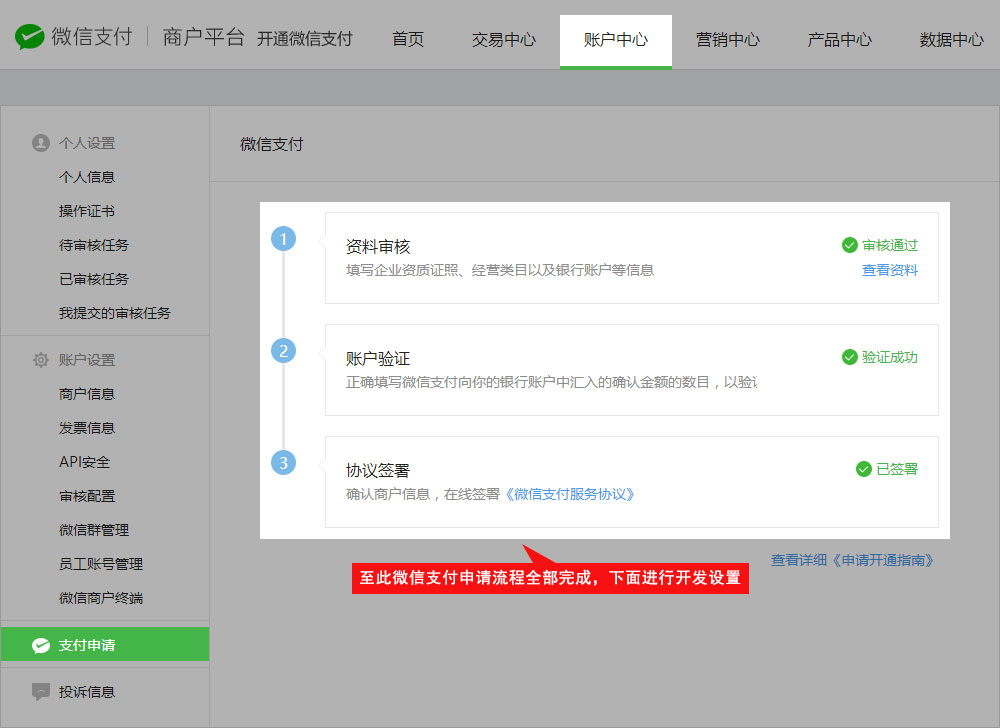Select 员工账号管理 in the sidebar
This screenshot has width=1000, height=728.
click(x=101, y=564)
